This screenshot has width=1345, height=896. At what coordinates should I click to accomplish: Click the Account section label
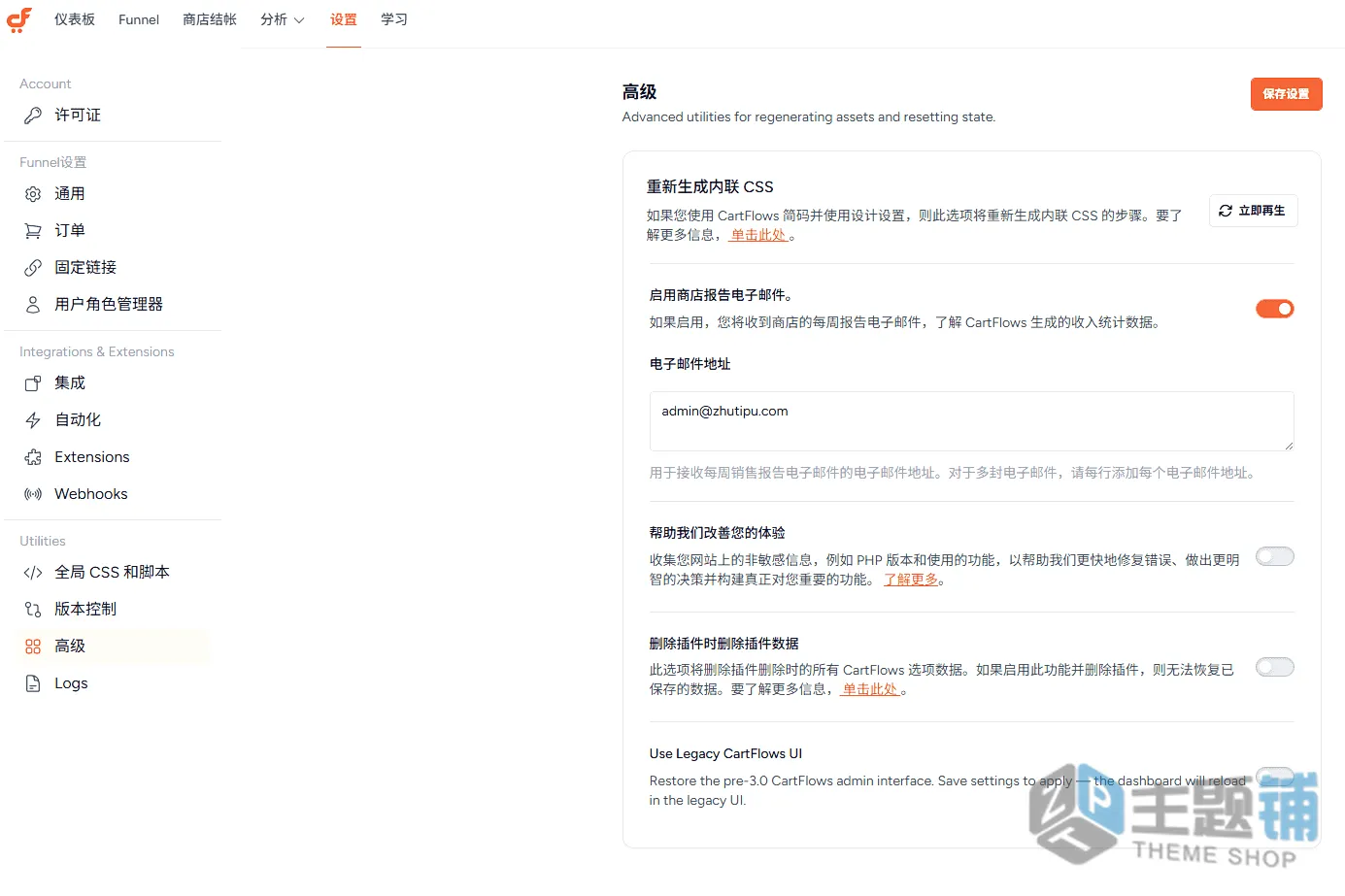(46, 83)
